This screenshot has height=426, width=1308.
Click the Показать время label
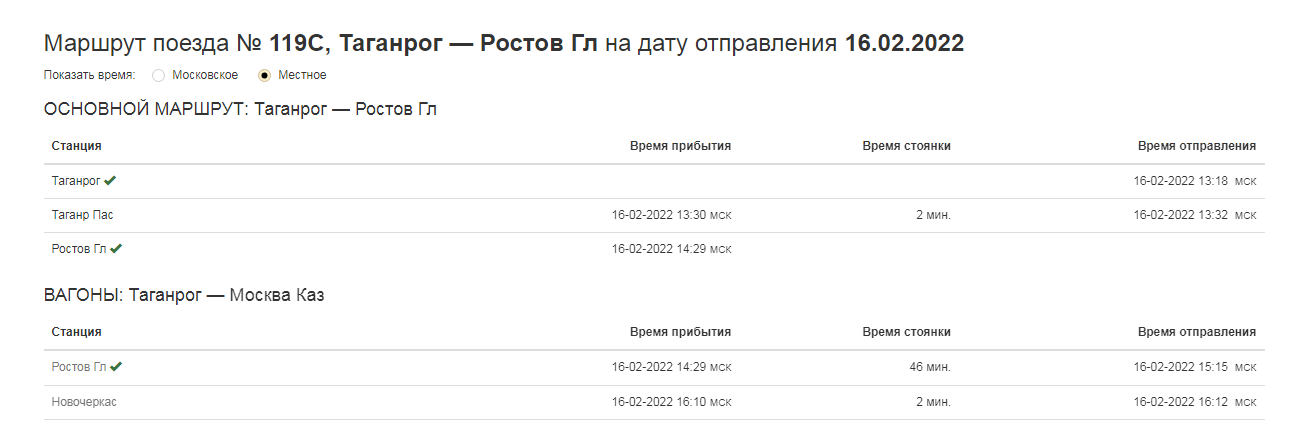pyautogui.click(x=89, y=75)
